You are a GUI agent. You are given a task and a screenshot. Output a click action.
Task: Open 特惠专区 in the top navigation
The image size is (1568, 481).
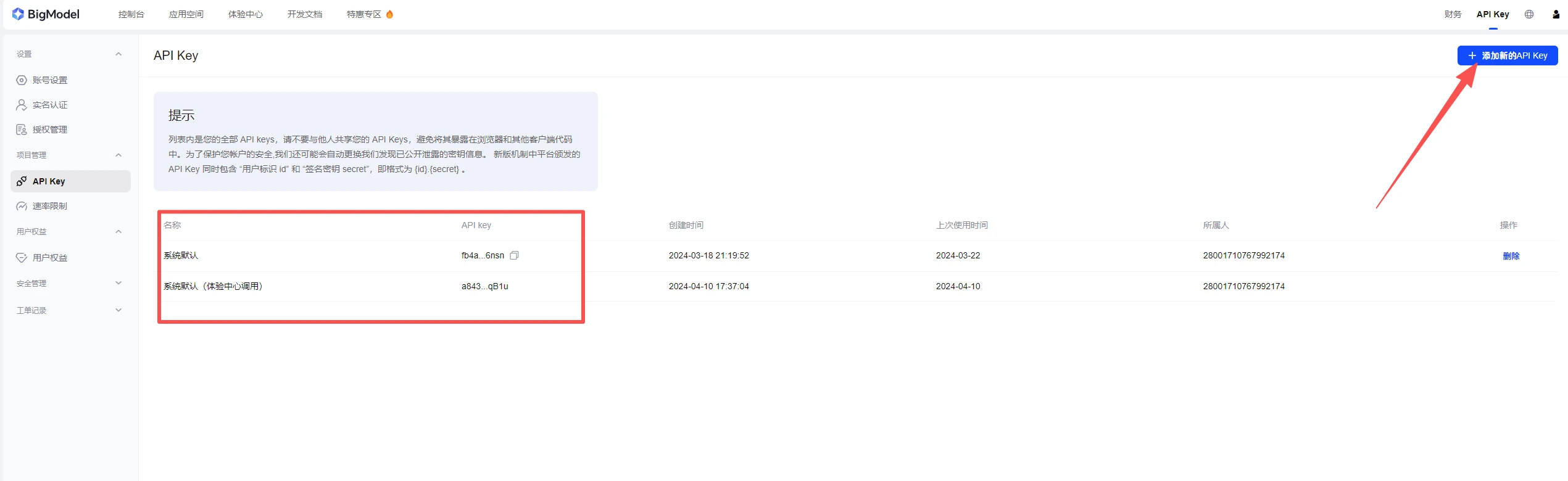pyautogui.click(x=363, y=14)
